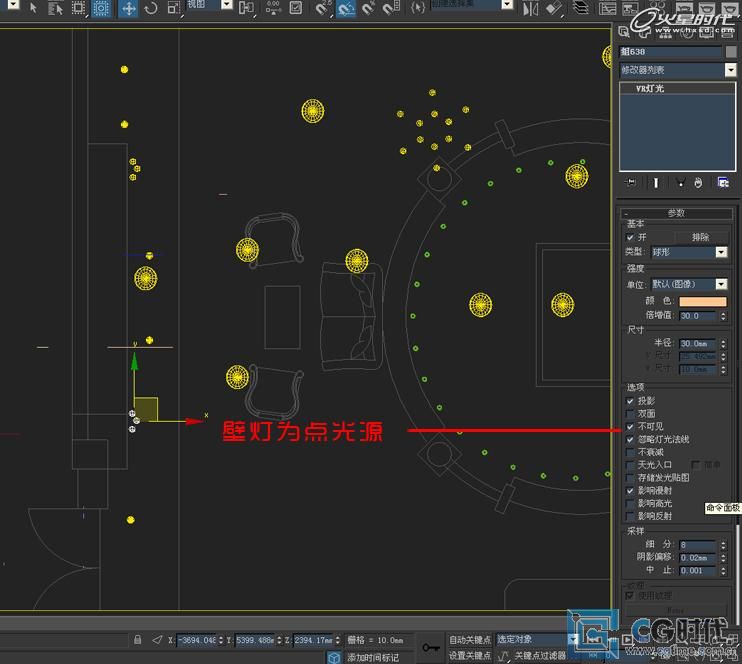The image size is (742, 664).
Task: Click the 倍增值 30.0 input field
Action: click(699, 316)
